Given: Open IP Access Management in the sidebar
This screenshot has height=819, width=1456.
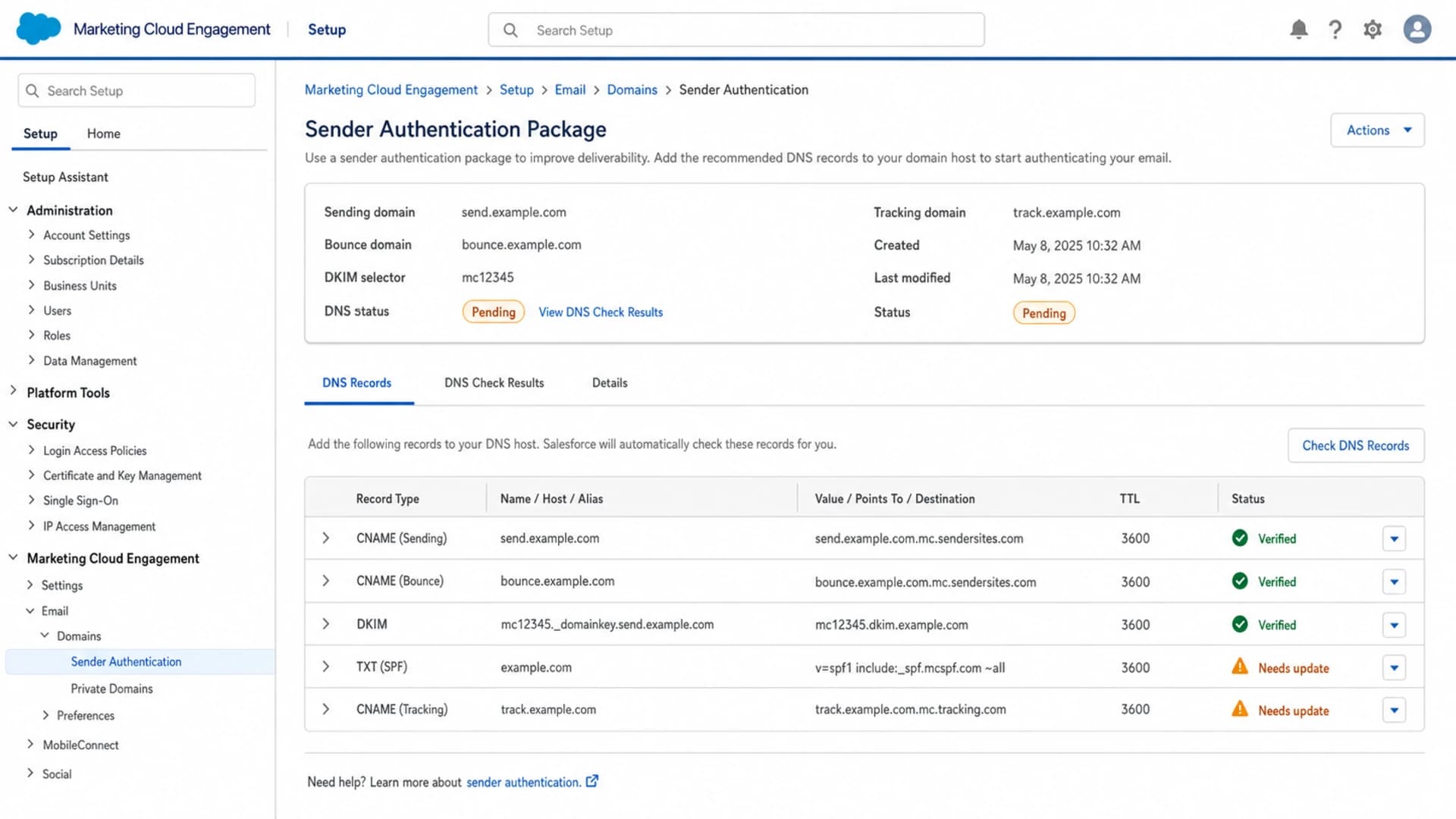Looking at the screenshot, I should point(99,527).
